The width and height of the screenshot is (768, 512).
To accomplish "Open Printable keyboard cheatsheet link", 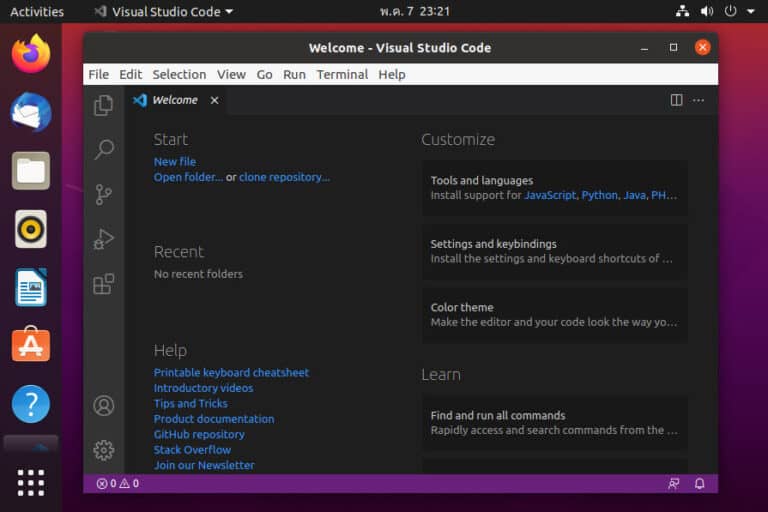I will [x=231, y=373].
